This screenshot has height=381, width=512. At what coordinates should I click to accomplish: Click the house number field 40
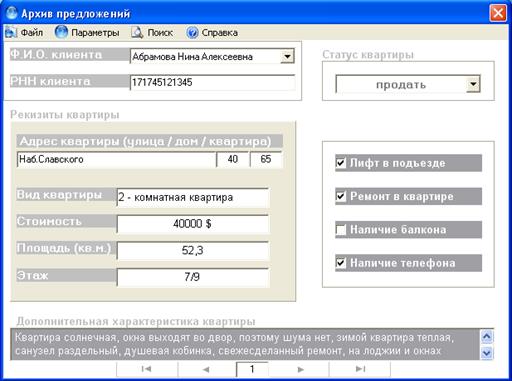click(233, 159)
